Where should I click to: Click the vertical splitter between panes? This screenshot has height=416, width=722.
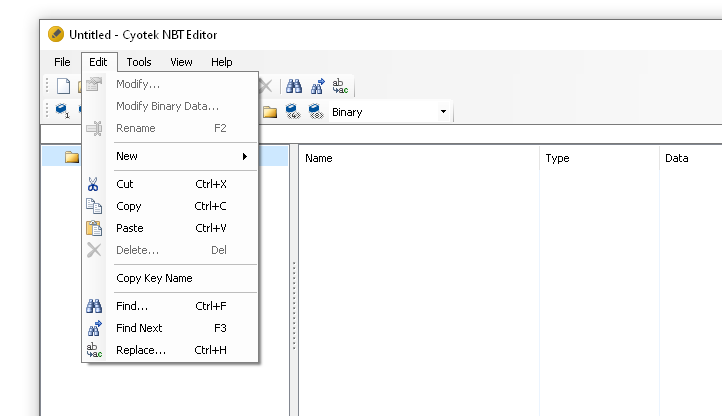pyautogui.click(x=294, y=280)
